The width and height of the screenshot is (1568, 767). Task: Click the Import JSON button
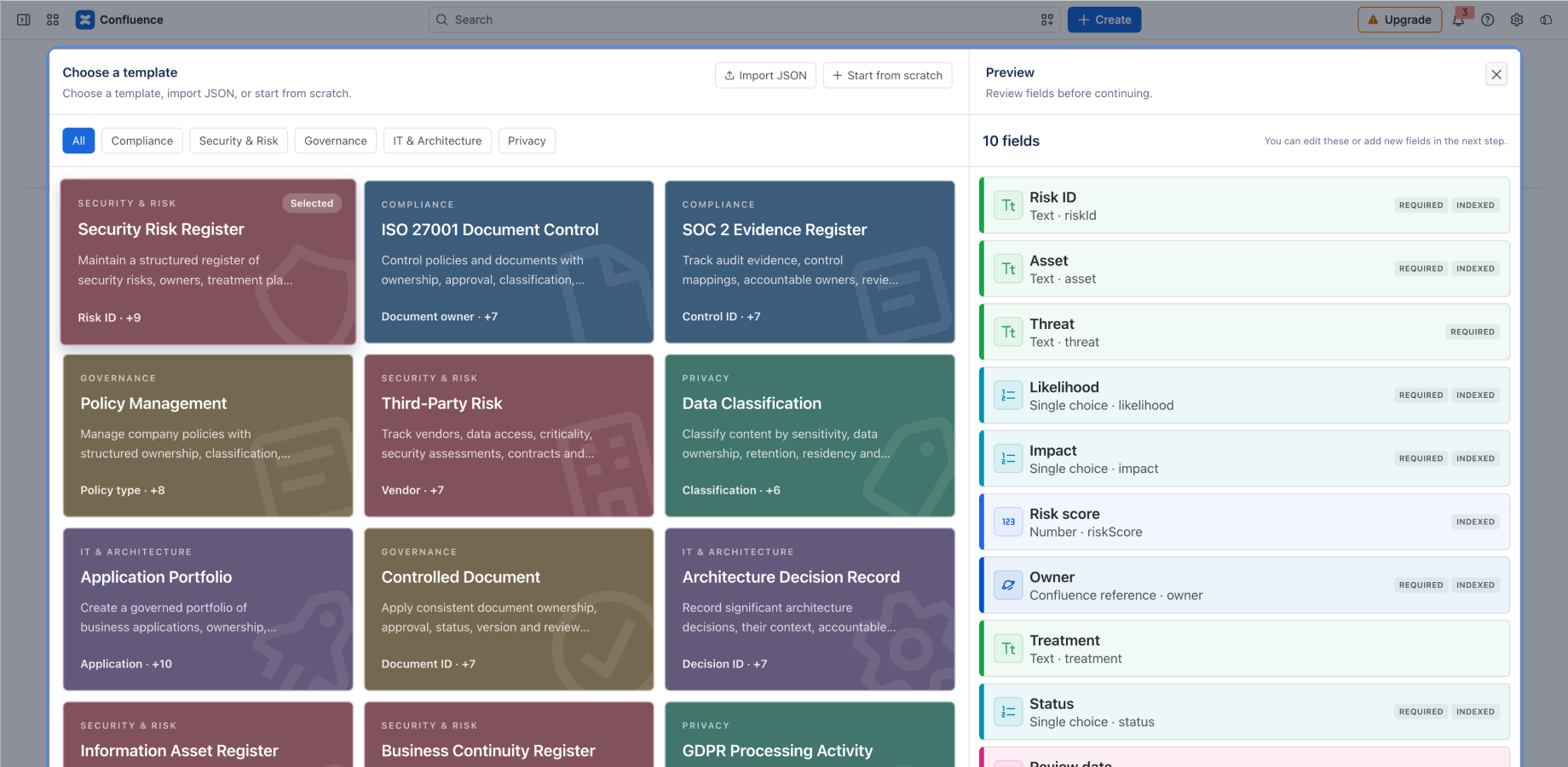(x=765, y=75)
